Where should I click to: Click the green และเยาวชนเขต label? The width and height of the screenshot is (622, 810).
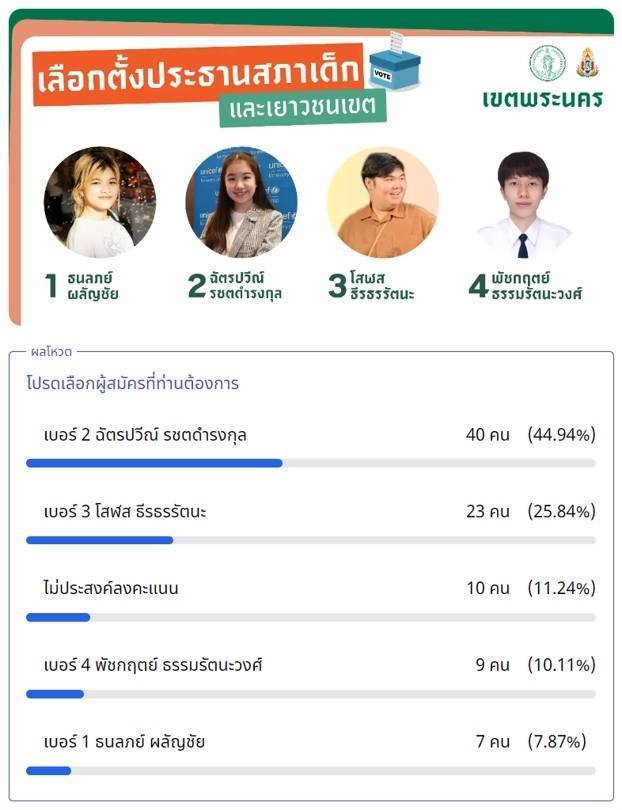click(303, 108)
